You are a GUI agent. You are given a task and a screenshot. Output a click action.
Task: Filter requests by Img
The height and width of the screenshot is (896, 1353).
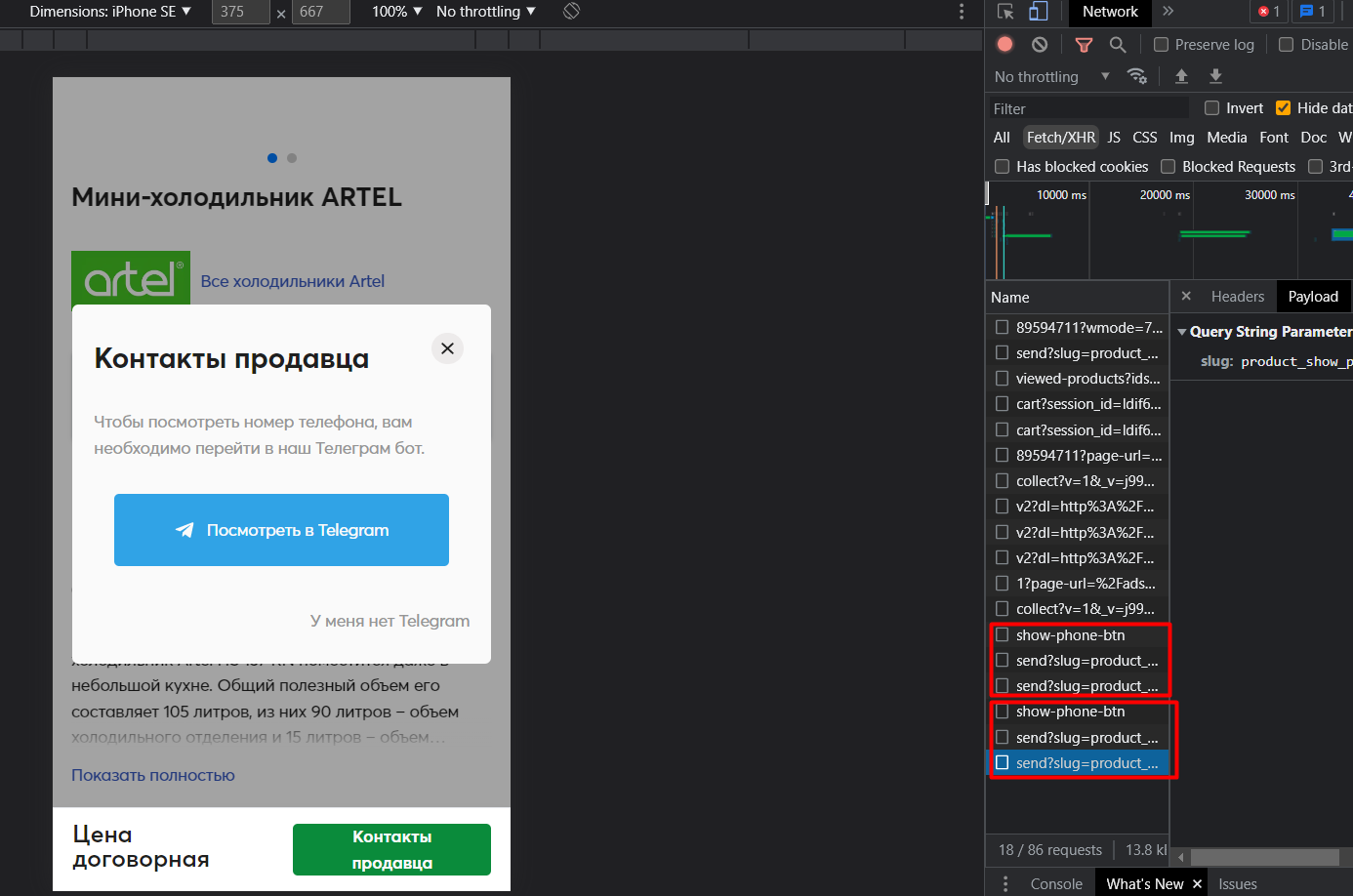tap(1182, 138)
